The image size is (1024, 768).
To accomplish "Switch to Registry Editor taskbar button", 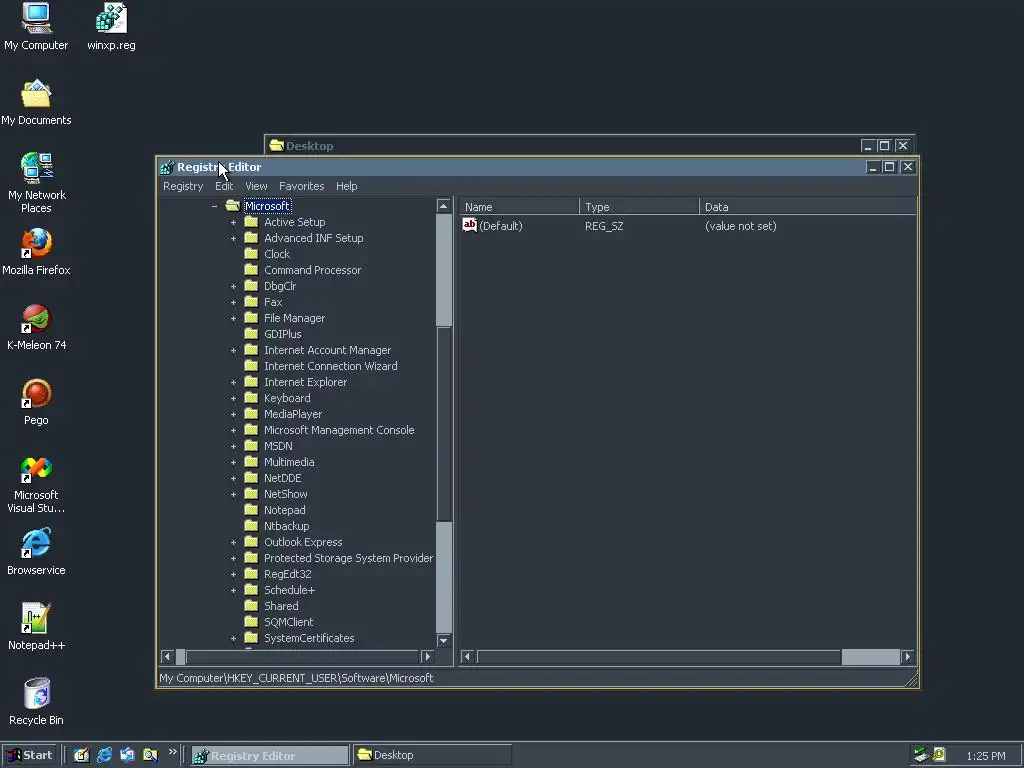I will point(270,756).
